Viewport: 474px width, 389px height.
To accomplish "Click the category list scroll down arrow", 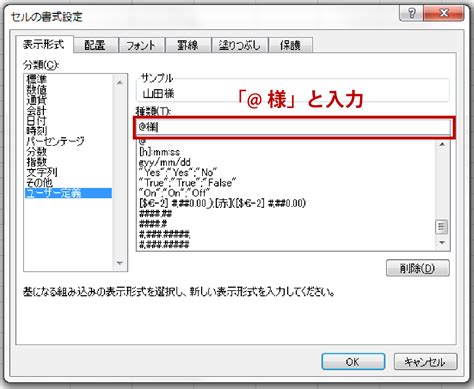I will coord(120,263).
